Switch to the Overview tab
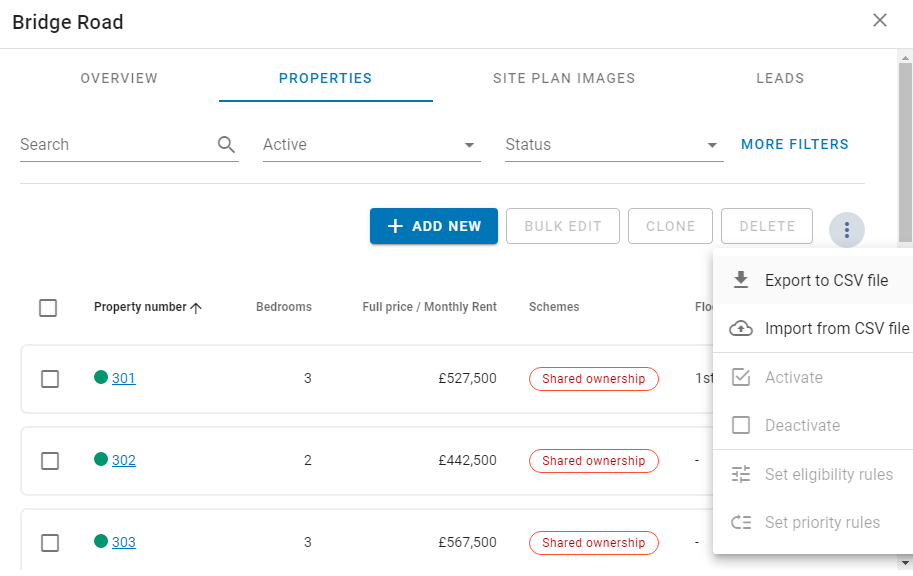The height and width of the screenshot is (576, 913). click(119, 78)
